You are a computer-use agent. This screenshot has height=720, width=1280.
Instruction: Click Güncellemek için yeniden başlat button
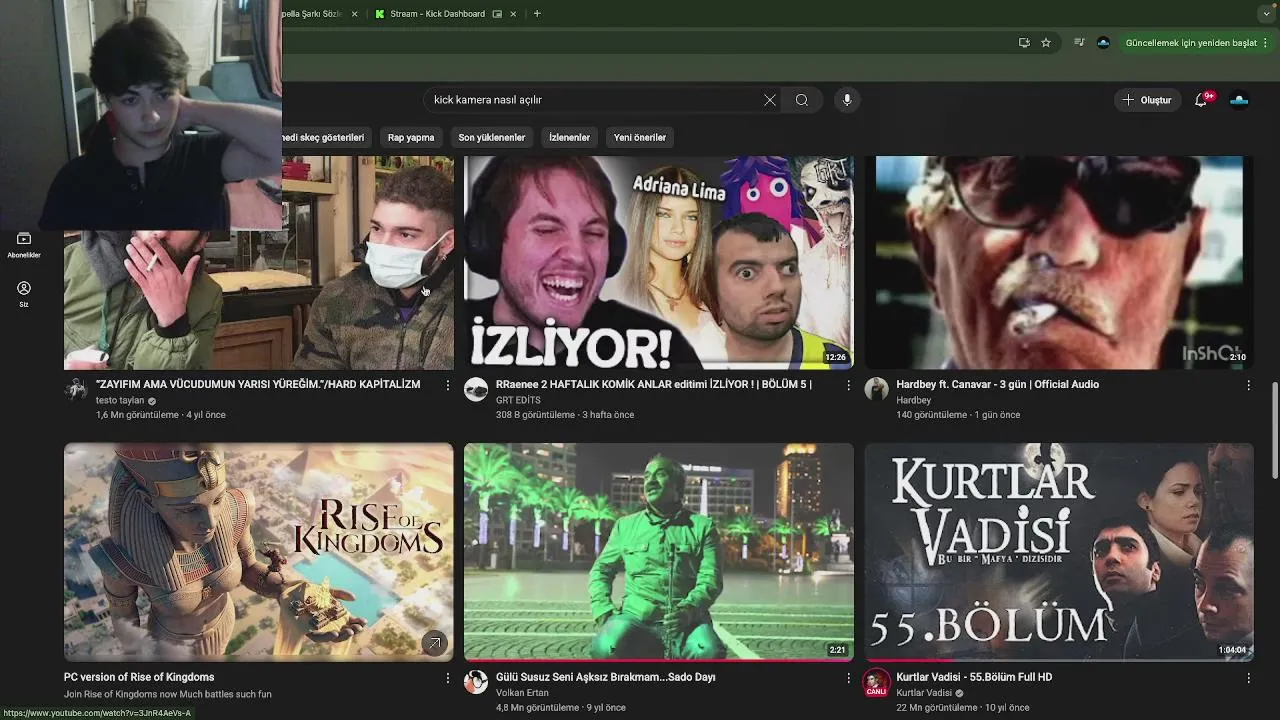(1190, 43)
